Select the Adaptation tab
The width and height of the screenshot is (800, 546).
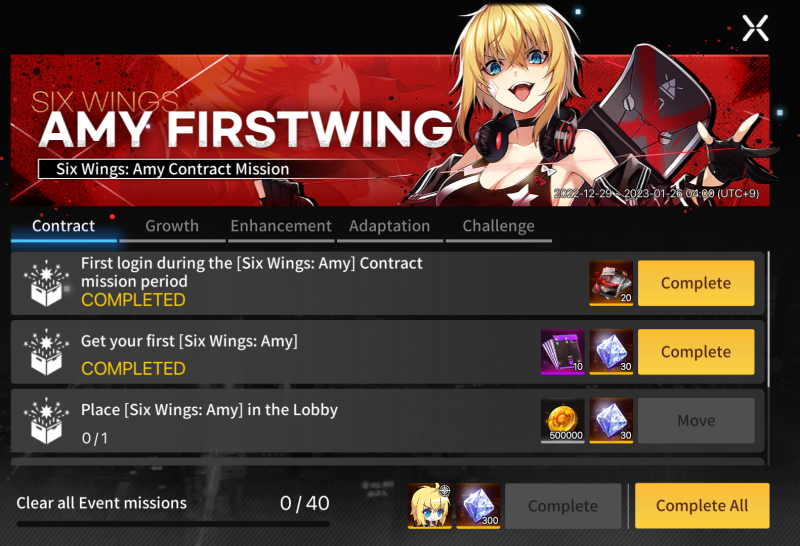click(389, 226)
